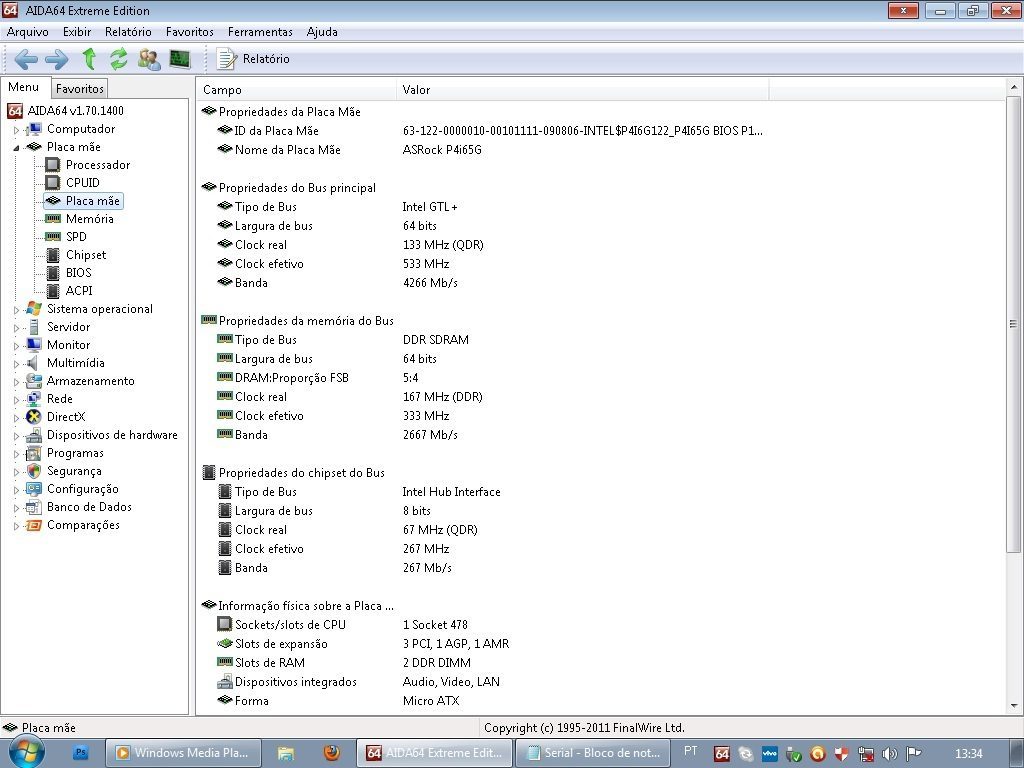Viewport: 1024px width, 768px height.
Task: Click the Relatório document icon
Action: (226, 59)
